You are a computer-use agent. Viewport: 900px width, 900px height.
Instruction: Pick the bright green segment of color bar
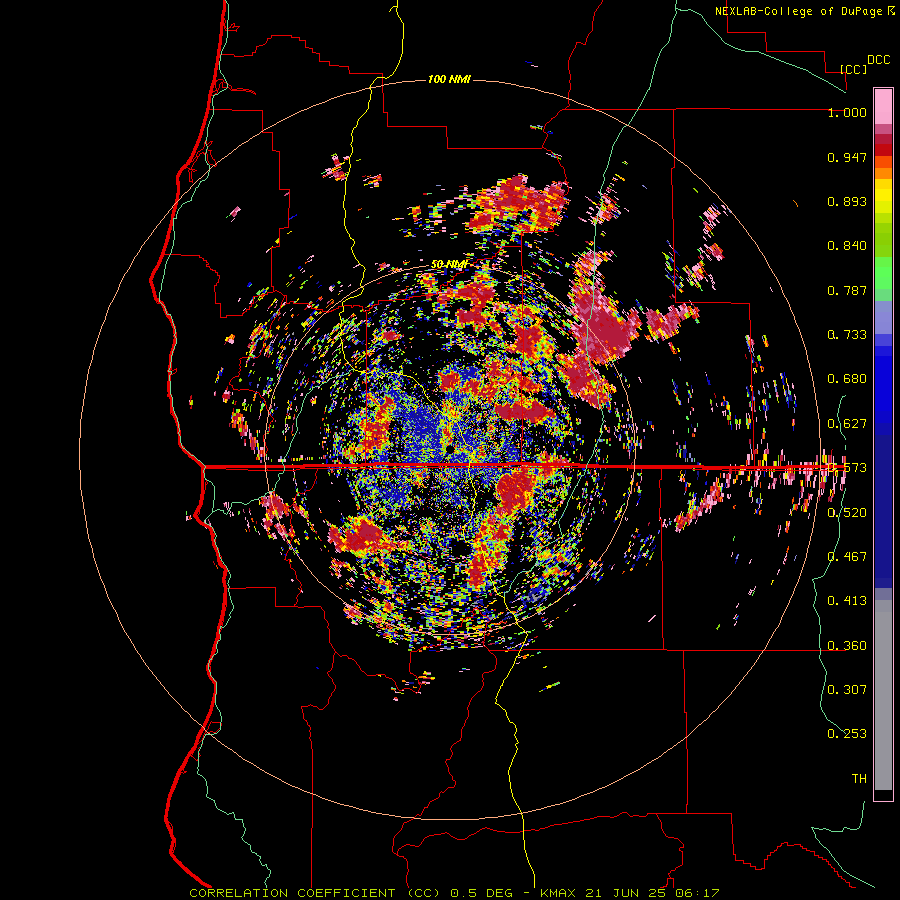(883, 273)
